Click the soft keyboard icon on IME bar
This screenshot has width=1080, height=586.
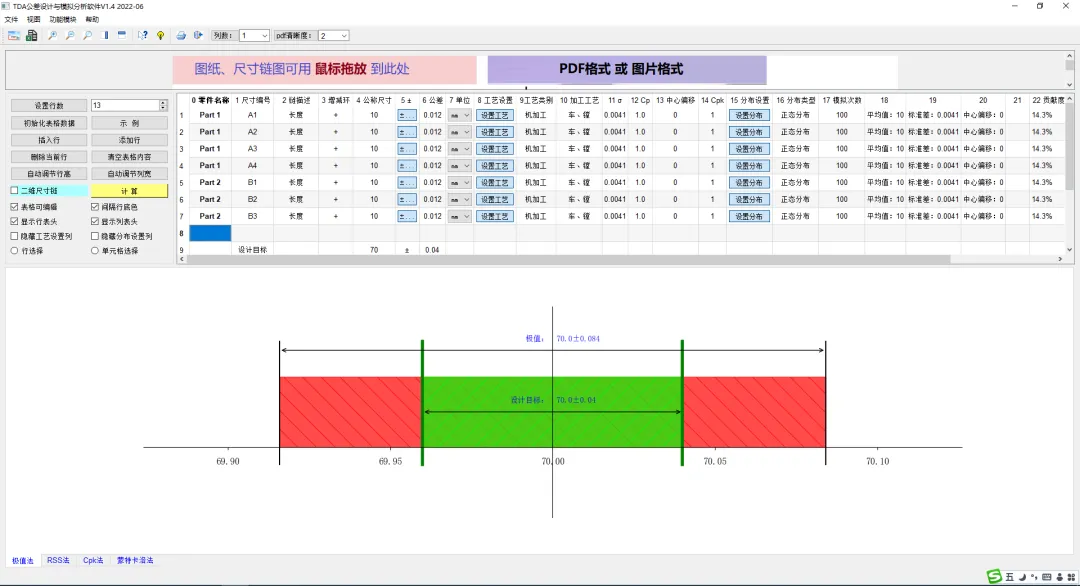(1047, 577)
